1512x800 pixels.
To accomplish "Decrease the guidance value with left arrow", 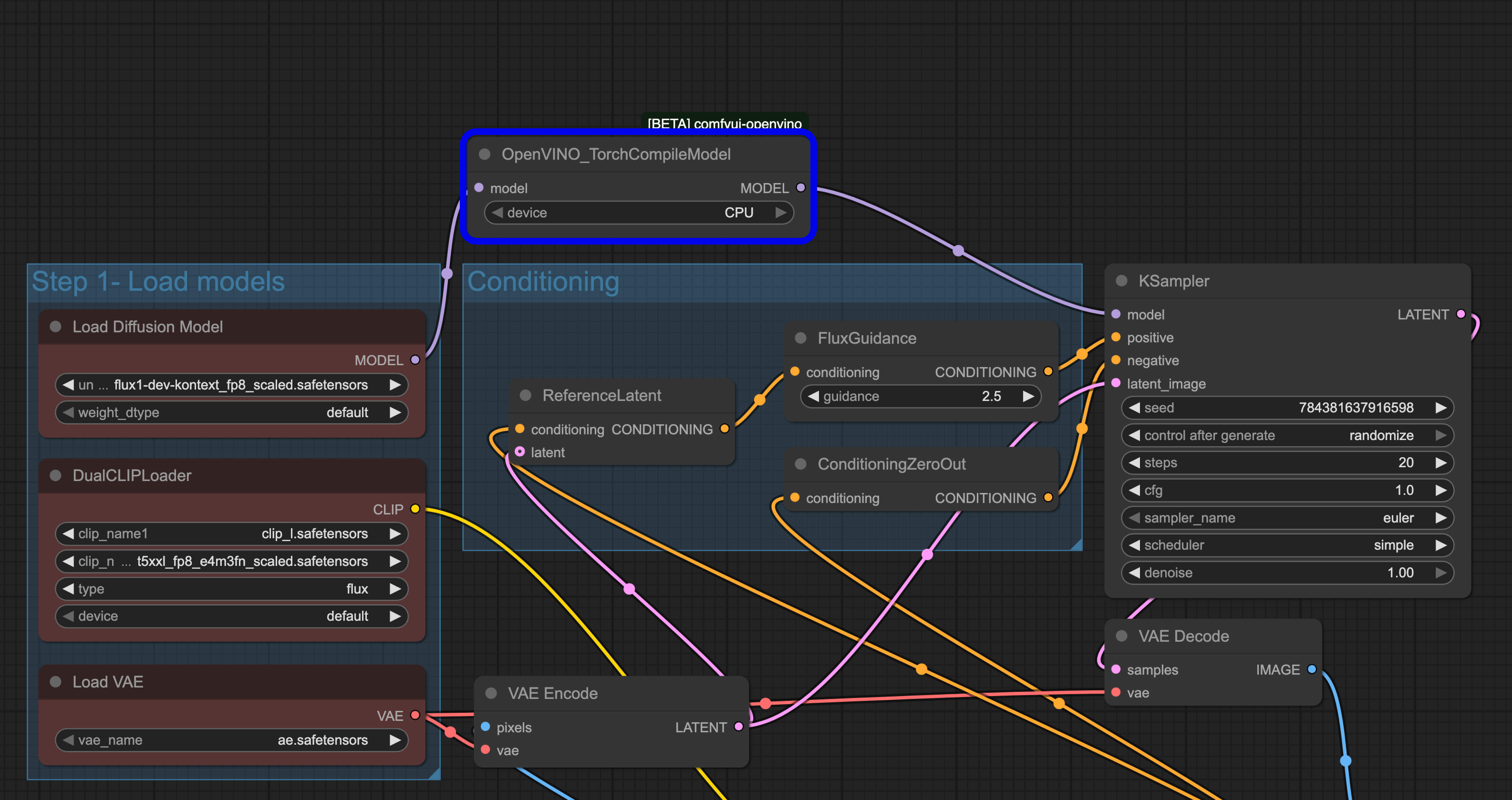I will [813, 396].
